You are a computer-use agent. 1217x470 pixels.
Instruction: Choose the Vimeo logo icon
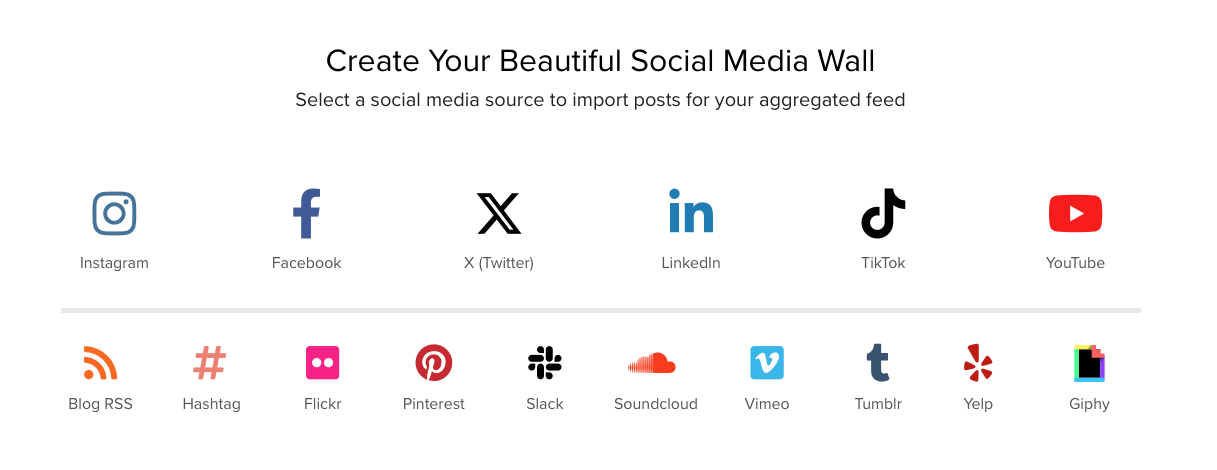[x=767, y=363]
